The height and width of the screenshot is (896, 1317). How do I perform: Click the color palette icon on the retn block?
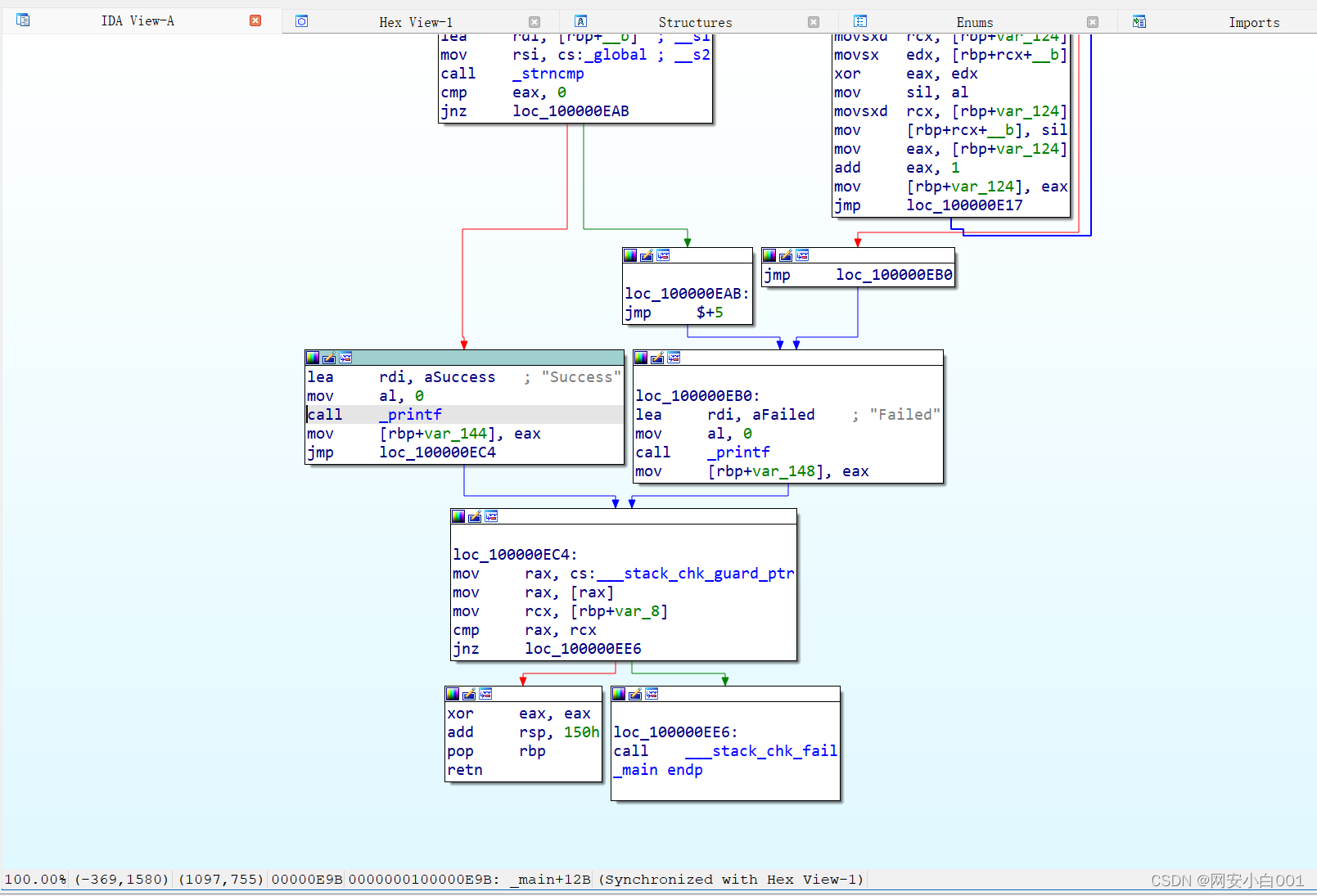point(453,694)
